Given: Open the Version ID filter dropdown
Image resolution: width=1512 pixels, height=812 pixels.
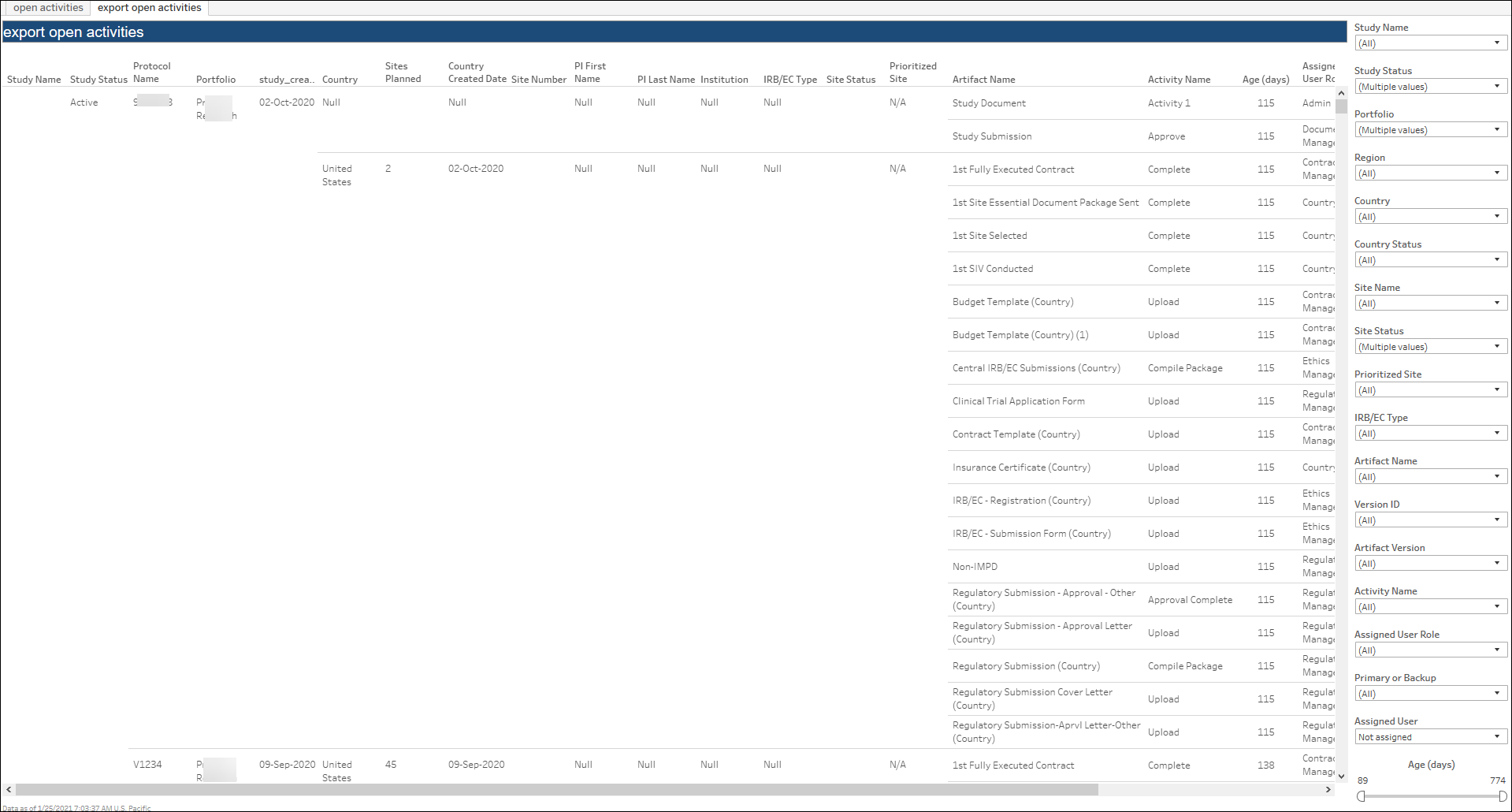Looking at the screenshot, I should tap(1431, 520).
